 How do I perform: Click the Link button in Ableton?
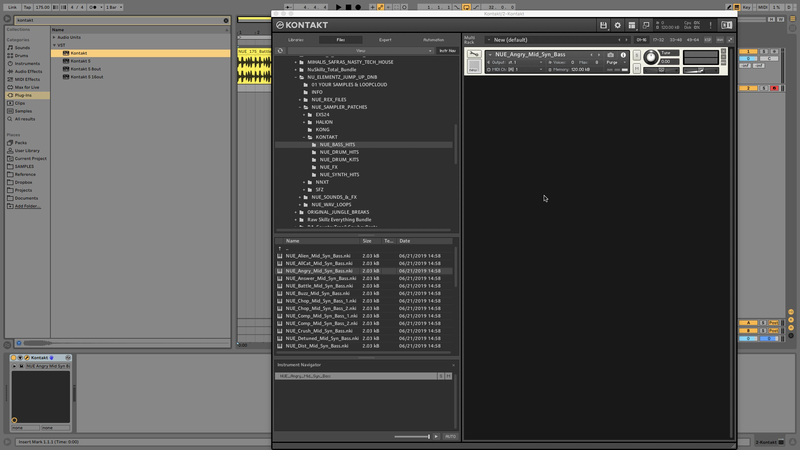coord(12,7)
